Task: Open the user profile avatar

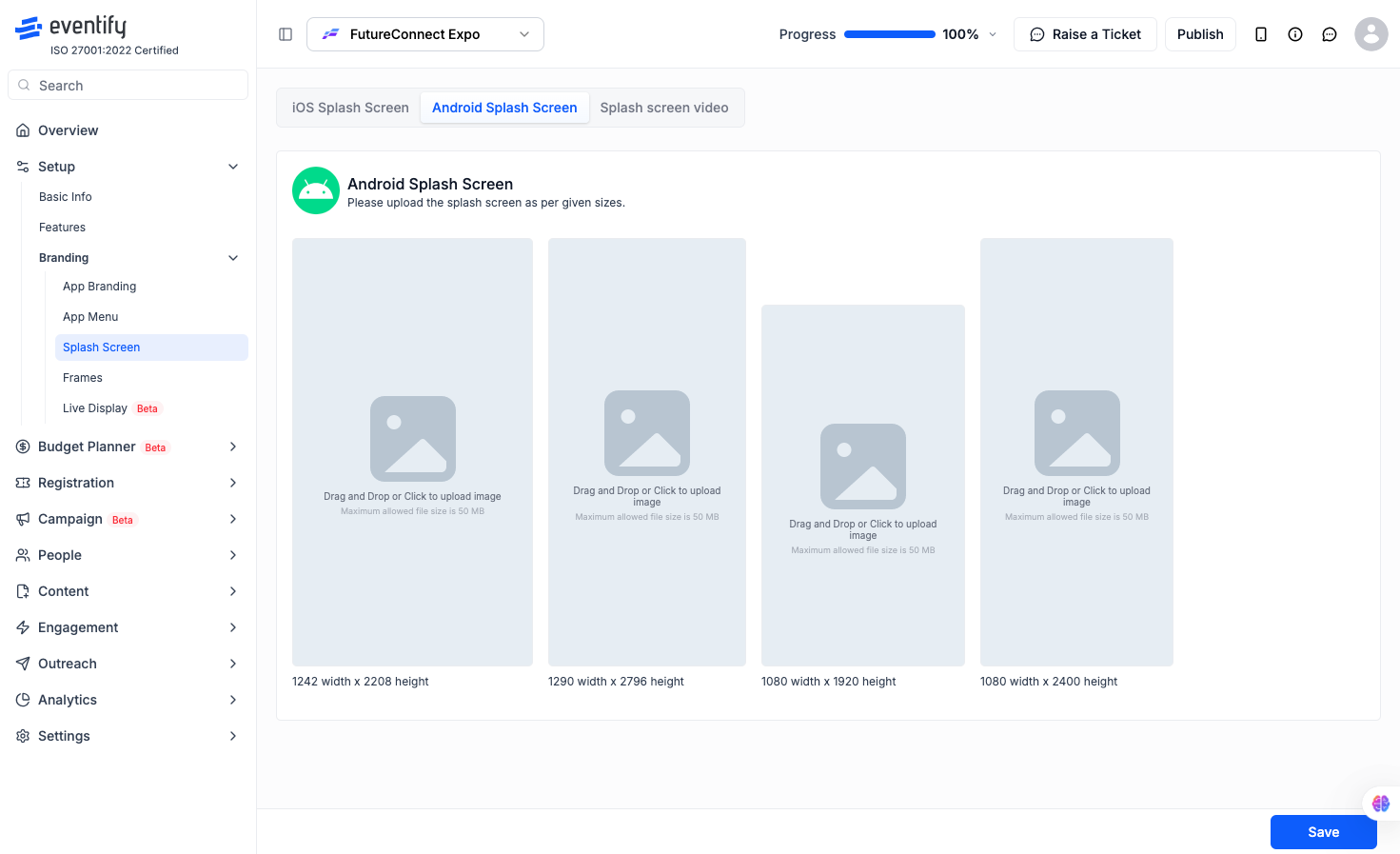Action: click(1371, 34)
